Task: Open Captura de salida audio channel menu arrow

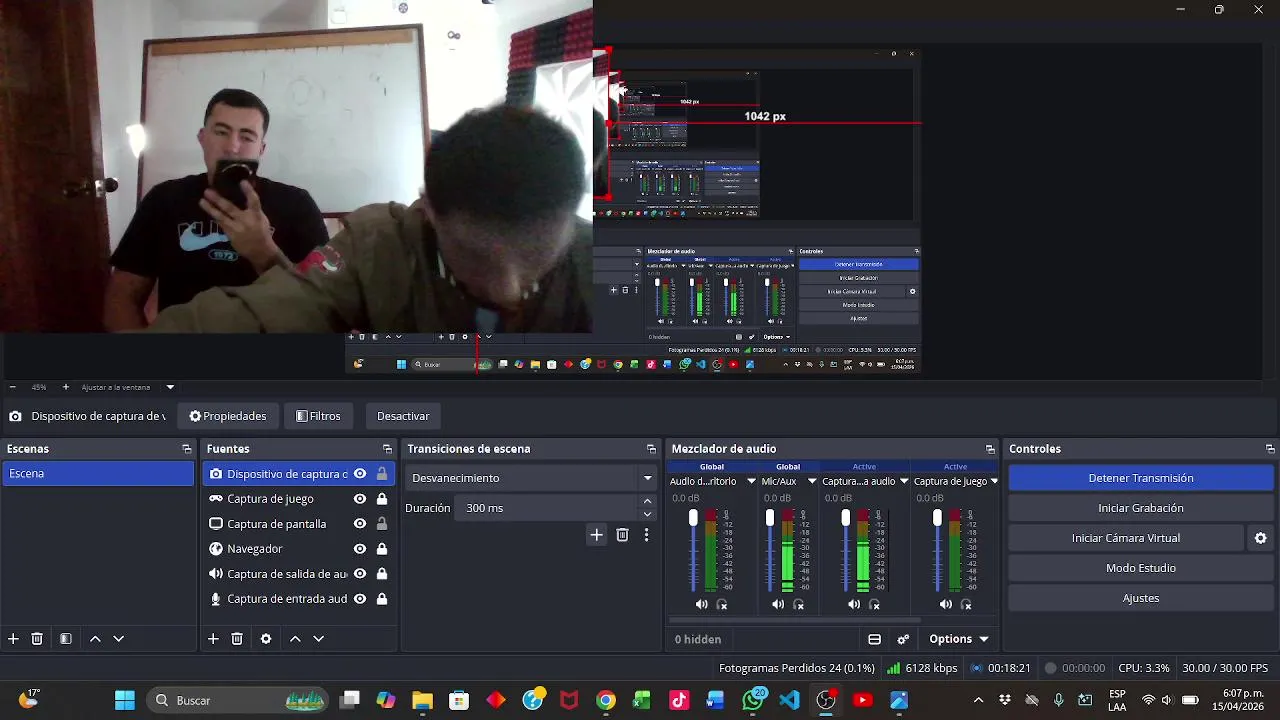Action: click(904, 481)
